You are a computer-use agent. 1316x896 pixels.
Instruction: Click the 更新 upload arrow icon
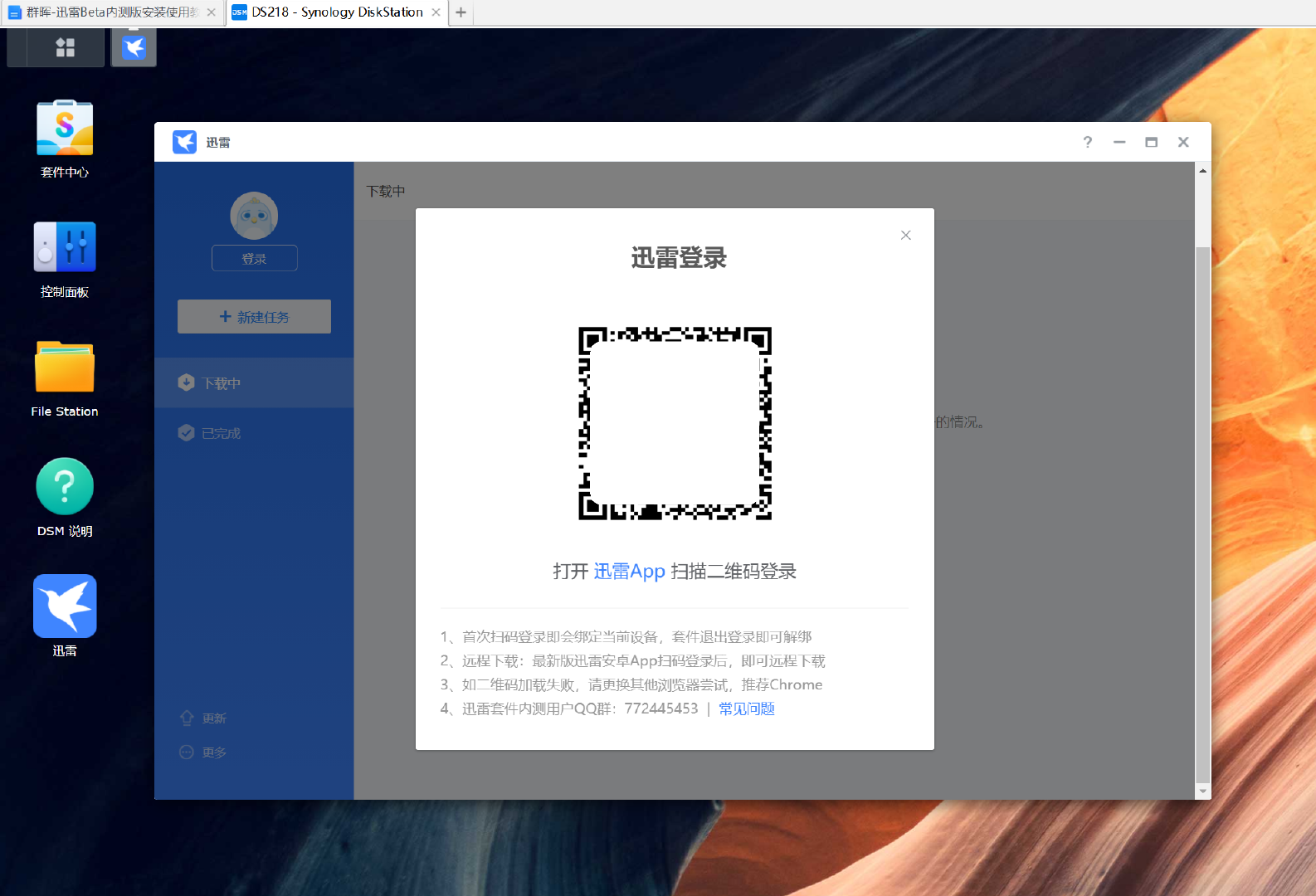[187, 718]
